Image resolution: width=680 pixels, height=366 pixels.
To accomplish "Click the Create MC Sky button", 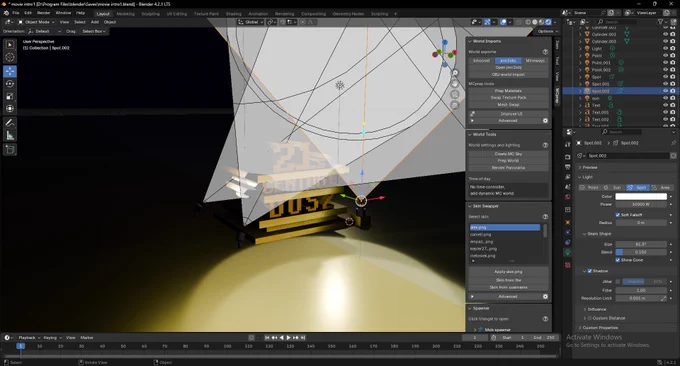I will tap(508, 154).
